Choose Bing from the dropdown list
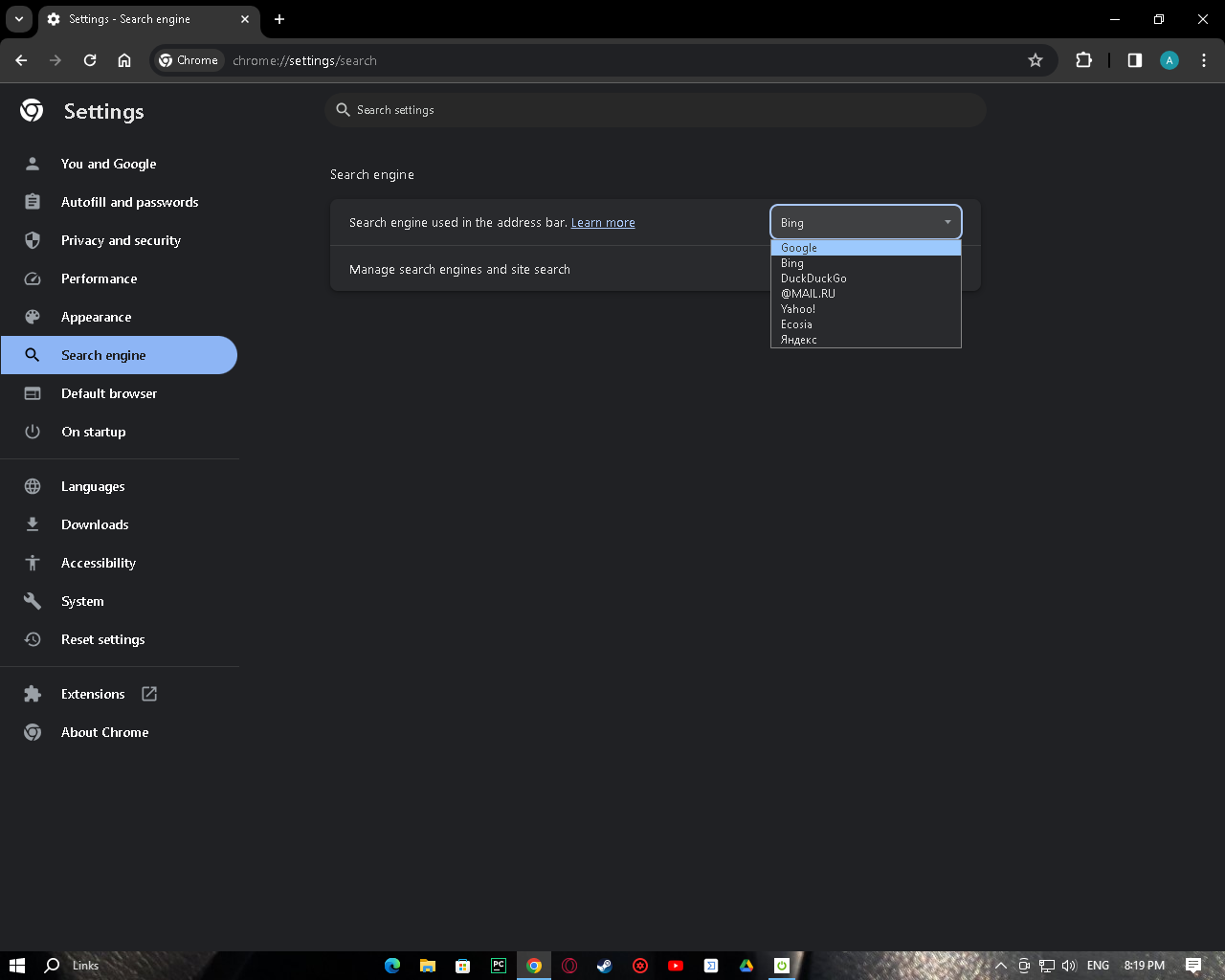The image size is (1225, 980). (866, 263)
